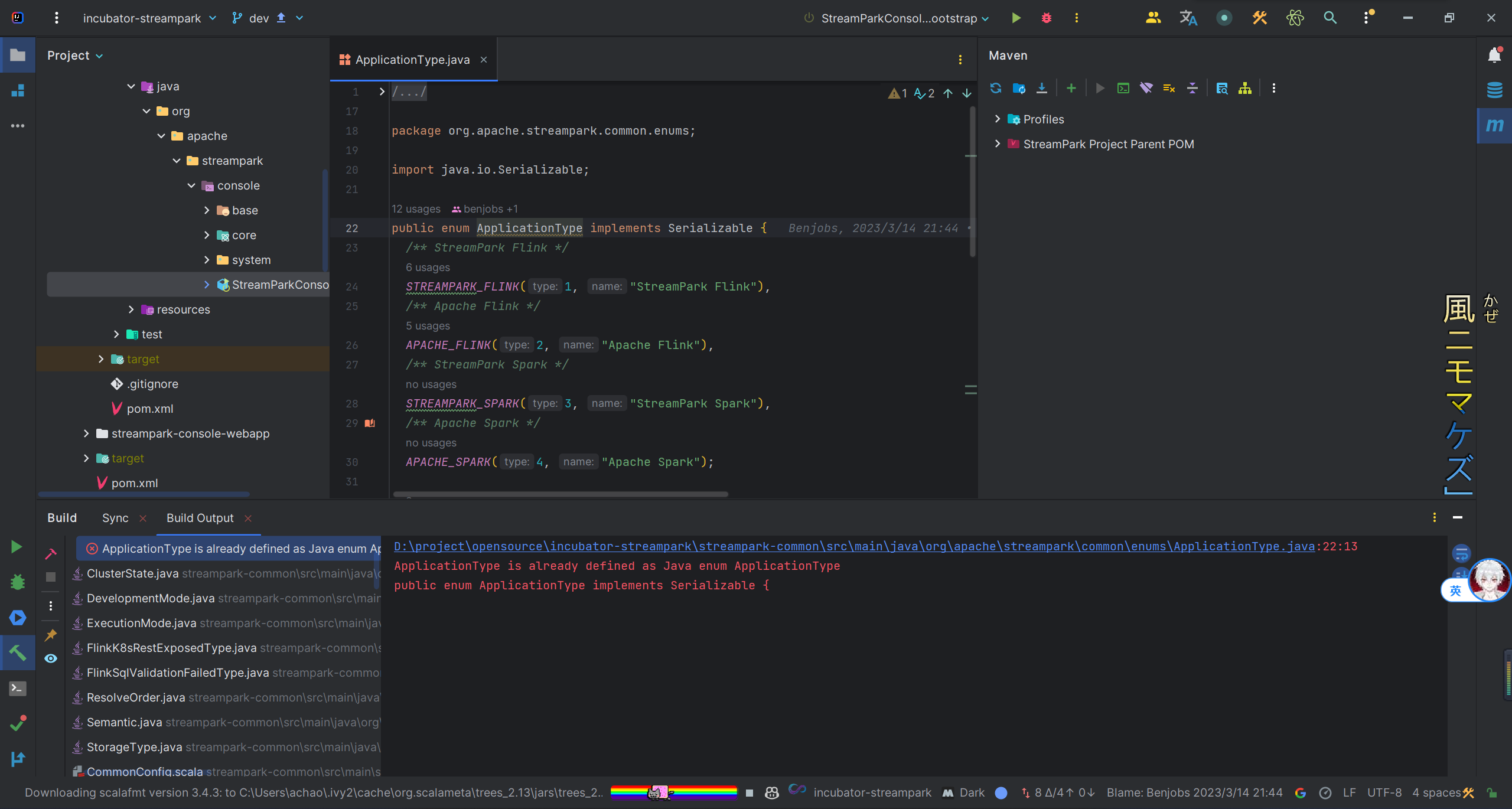
Task: Open the Database tool window icon
Action: [x=1494, y=90]
